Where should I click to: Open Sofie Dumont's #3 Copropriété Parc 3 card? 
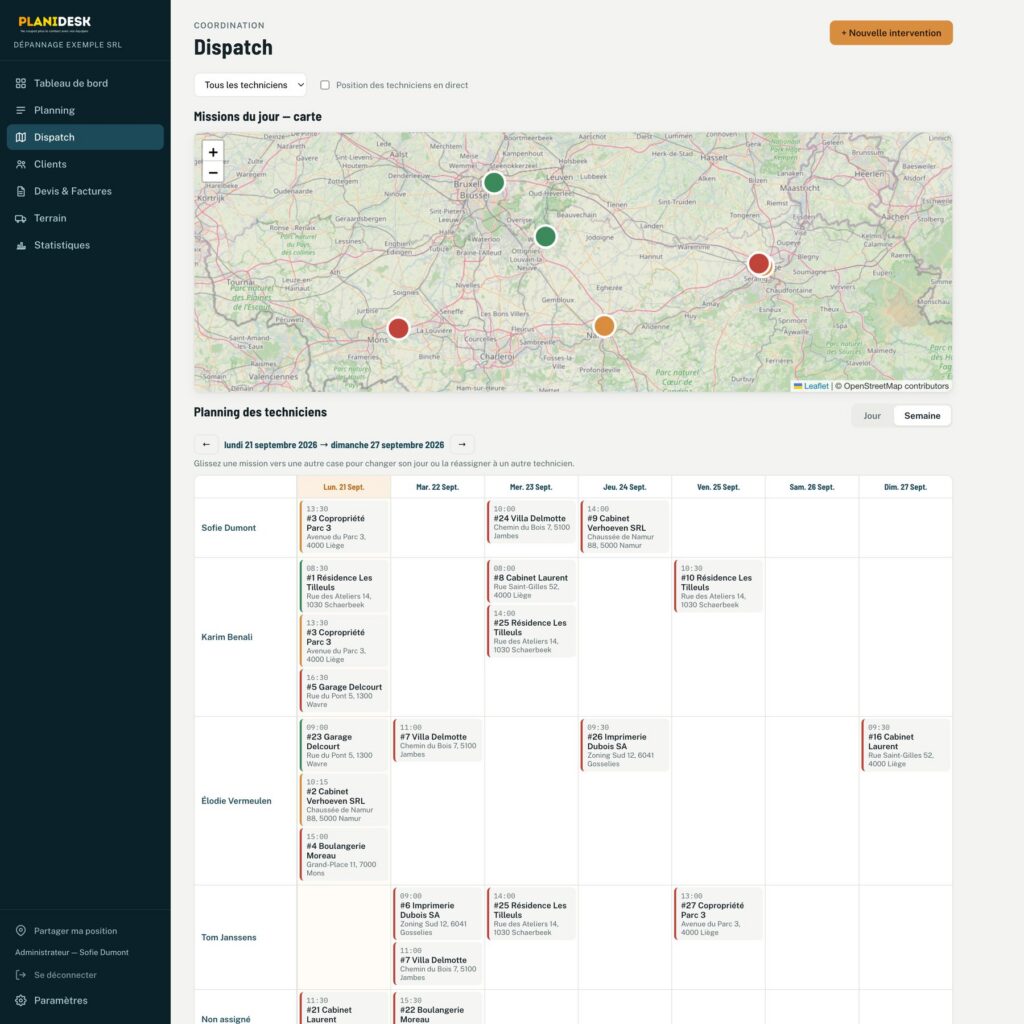point(344,527)
